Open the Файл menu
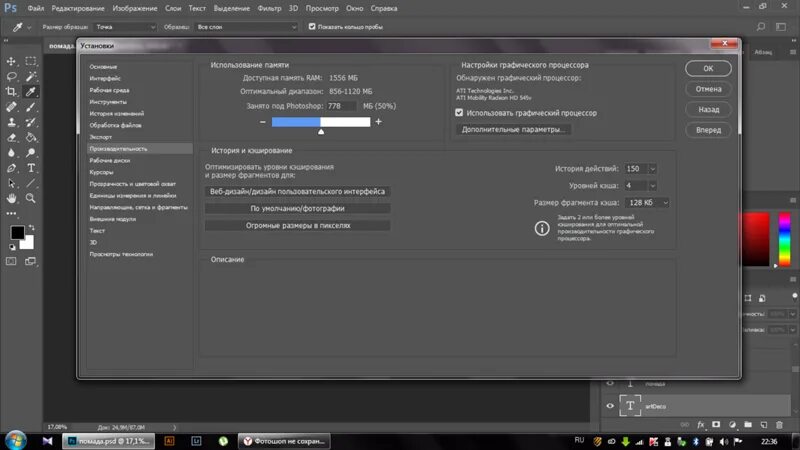The width and height of the screenshot is (800, 450). (36, 9)
